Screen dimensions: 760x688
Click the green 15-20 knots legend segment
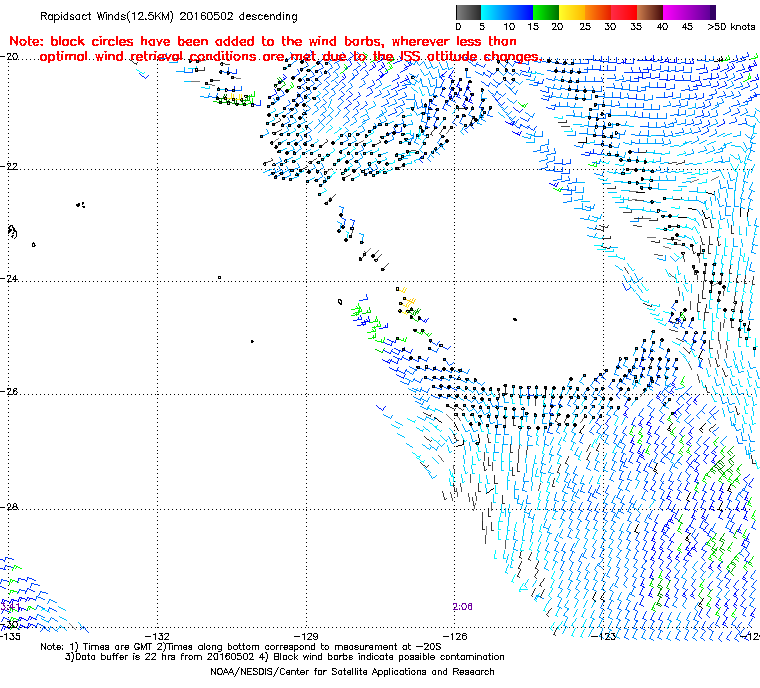pyautogui.click(x=546, y=12)
